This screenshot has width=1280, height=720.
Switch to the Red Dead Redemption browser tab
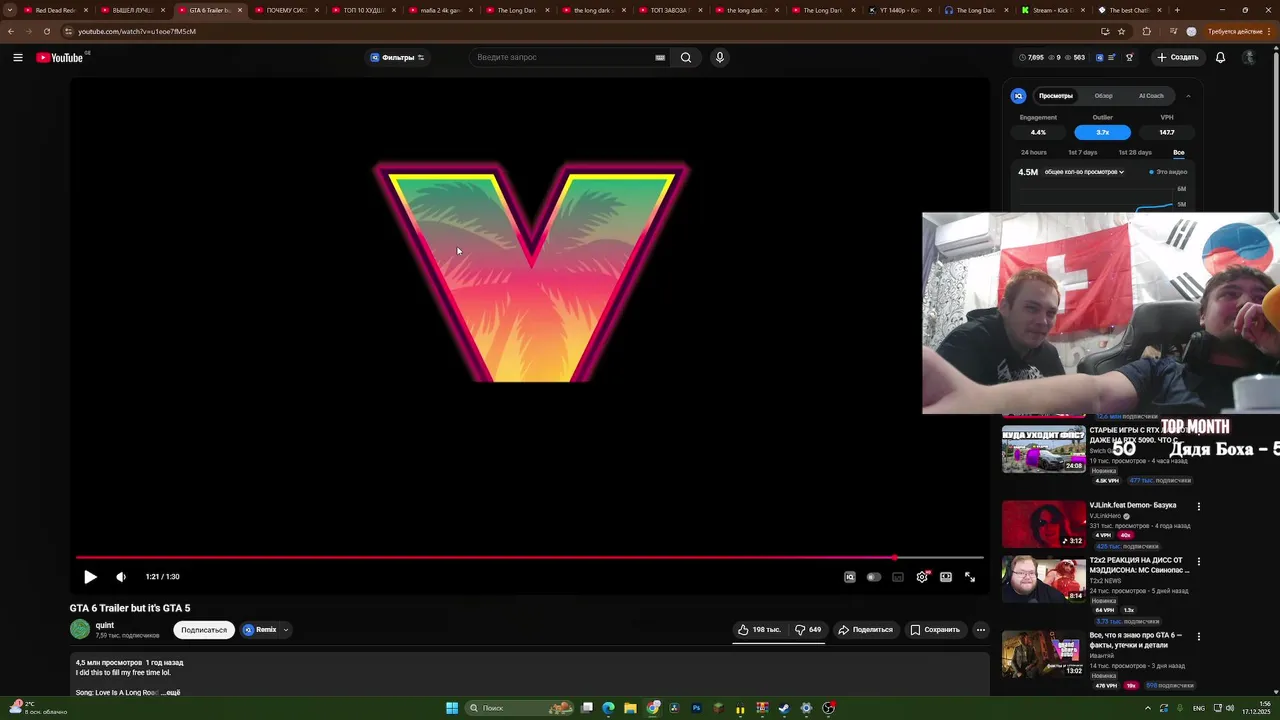coord(55,10)
